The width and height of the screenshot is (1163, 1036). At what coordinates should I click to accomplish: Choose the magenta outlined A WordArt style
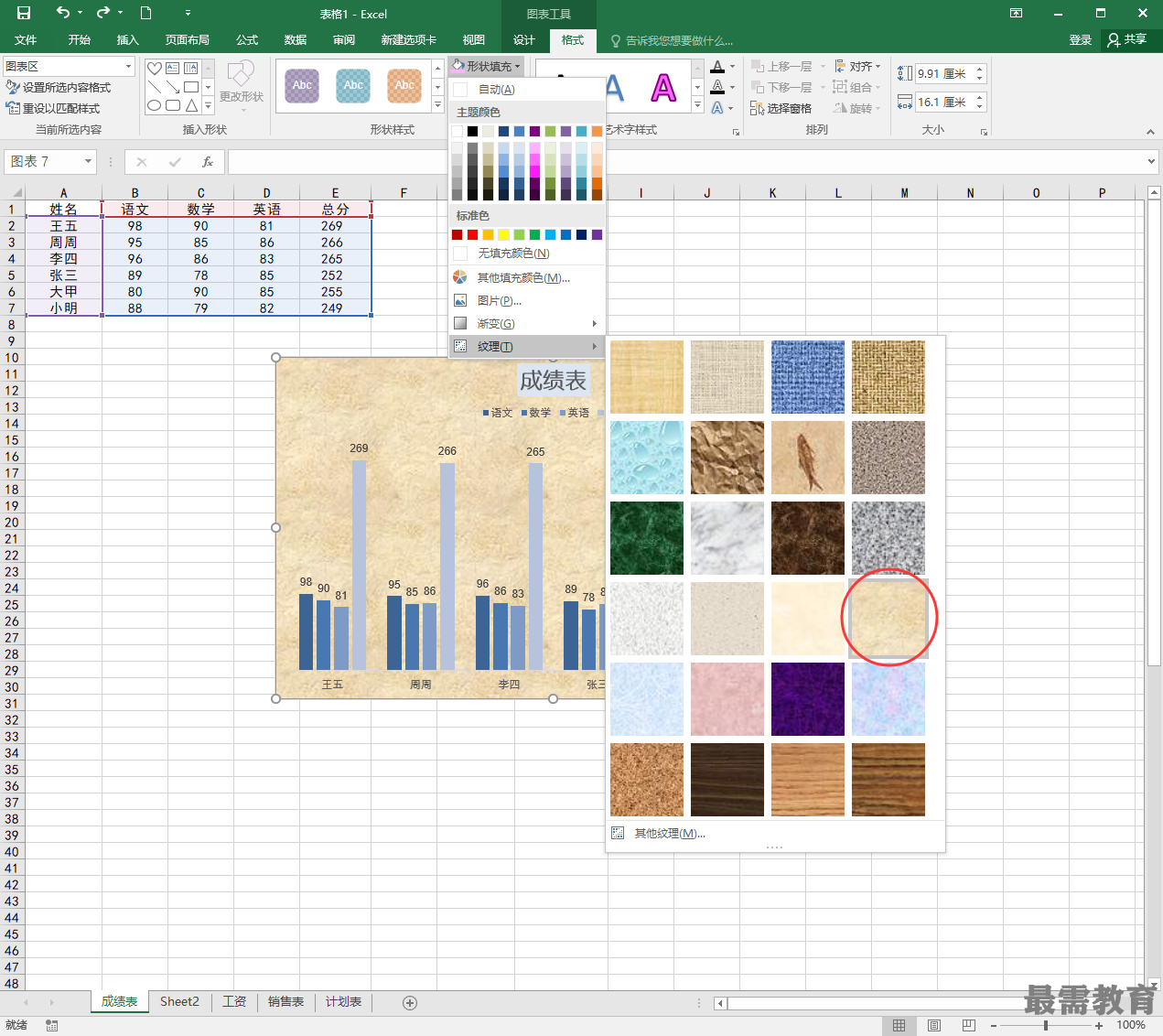pos(663,87)
